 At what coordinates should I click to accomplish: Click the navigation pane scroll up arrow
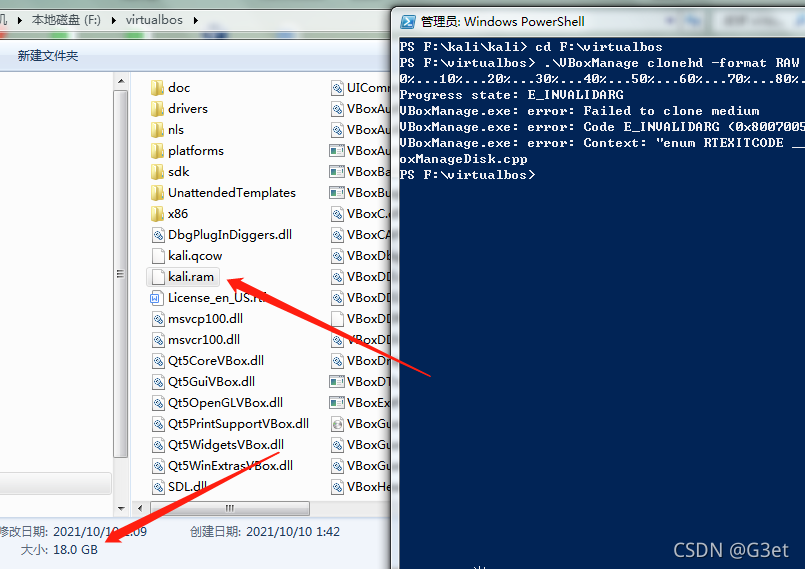coord(121,81)
